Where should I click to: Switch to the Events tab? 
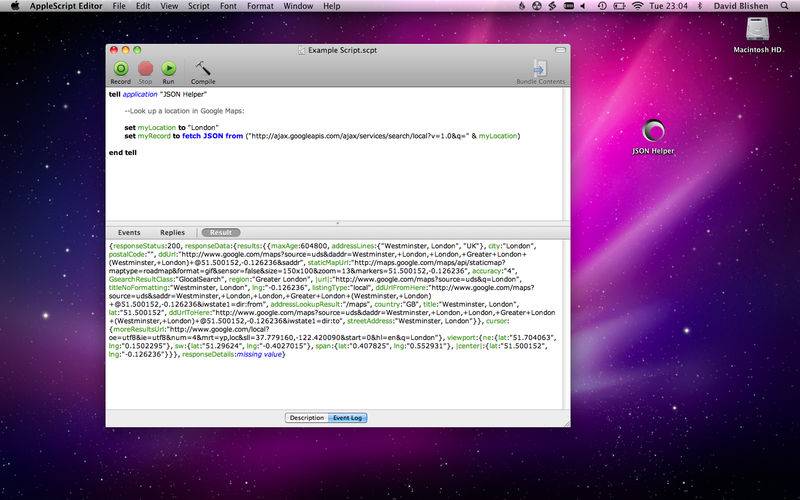(129, 233)
